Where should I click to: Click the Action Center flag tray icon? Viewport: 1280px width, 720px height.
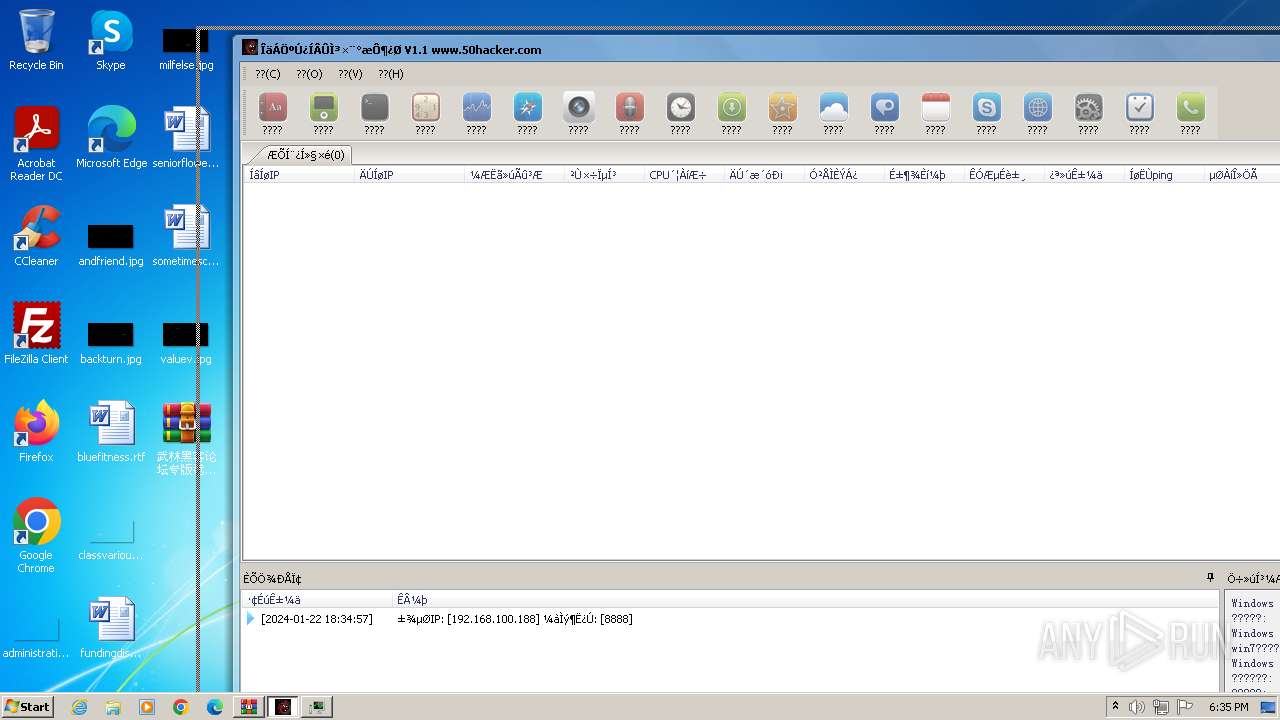coord(1185,707)
